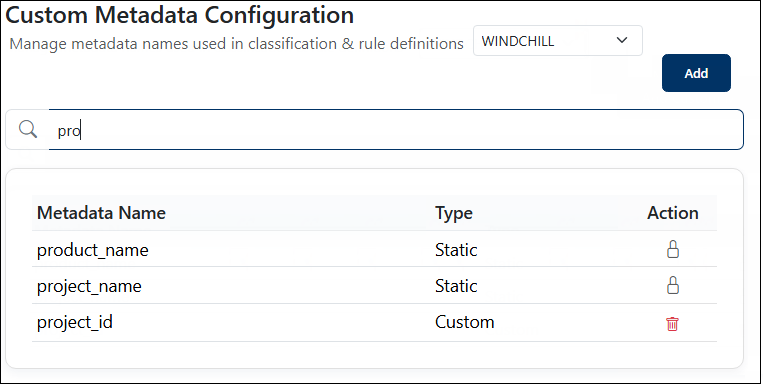Click the Static type for product_name
Screen dimensions: 763x384
pyautogui.click(x=456, y=250)
